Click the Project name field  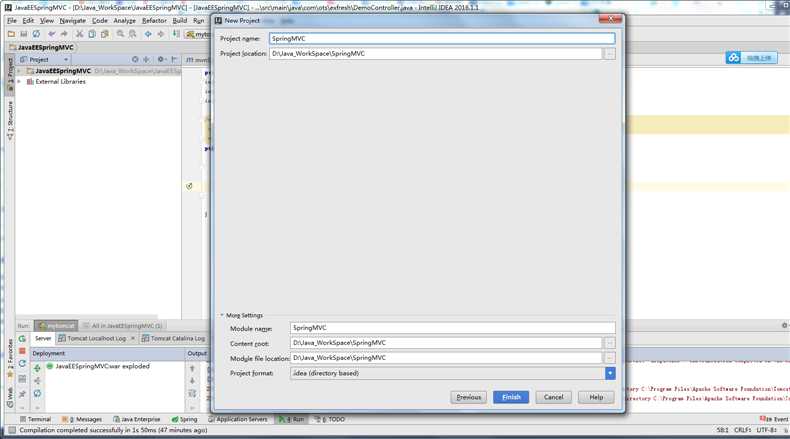tap(442, 38)
